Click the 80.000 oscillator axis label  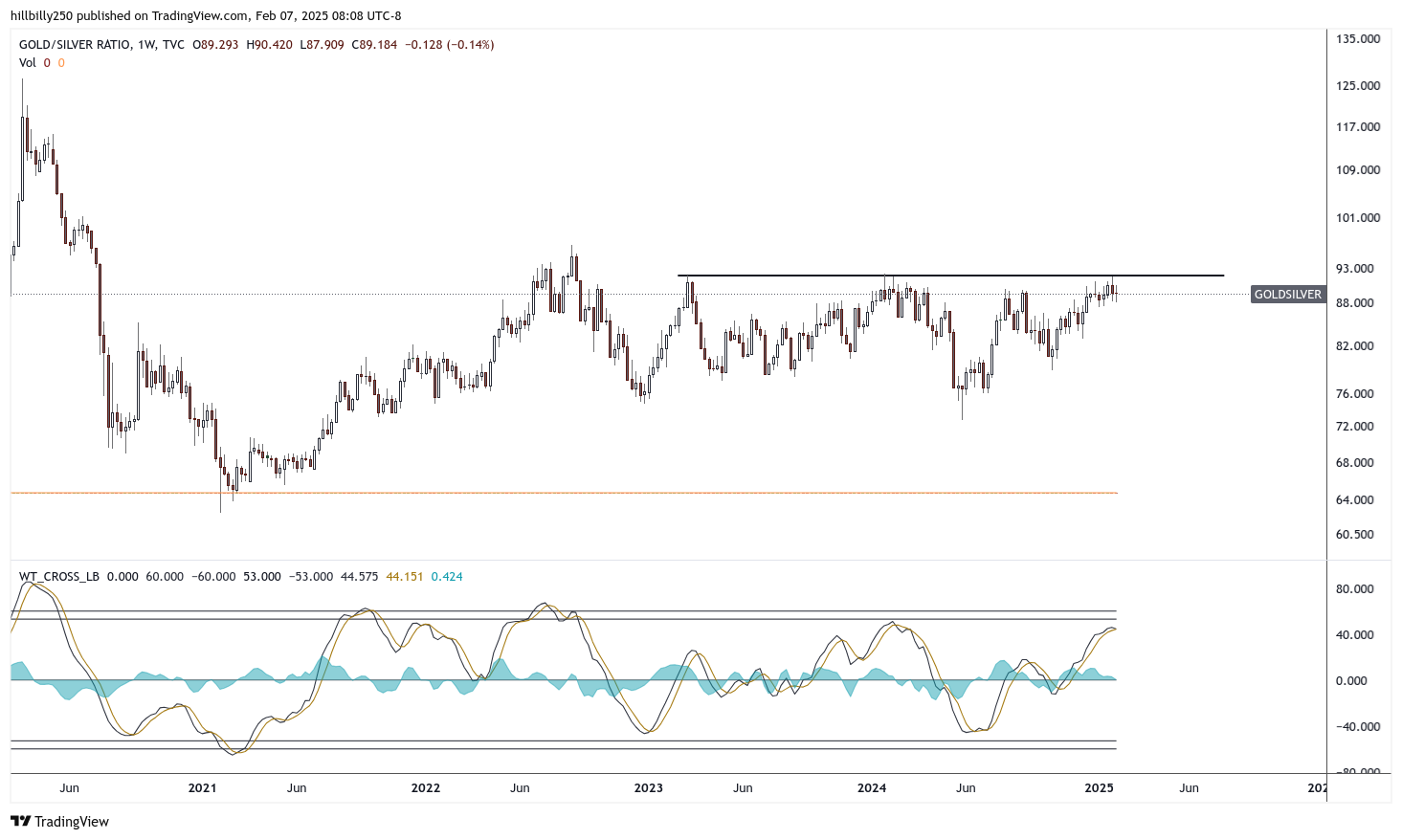tap(1354, 589)
